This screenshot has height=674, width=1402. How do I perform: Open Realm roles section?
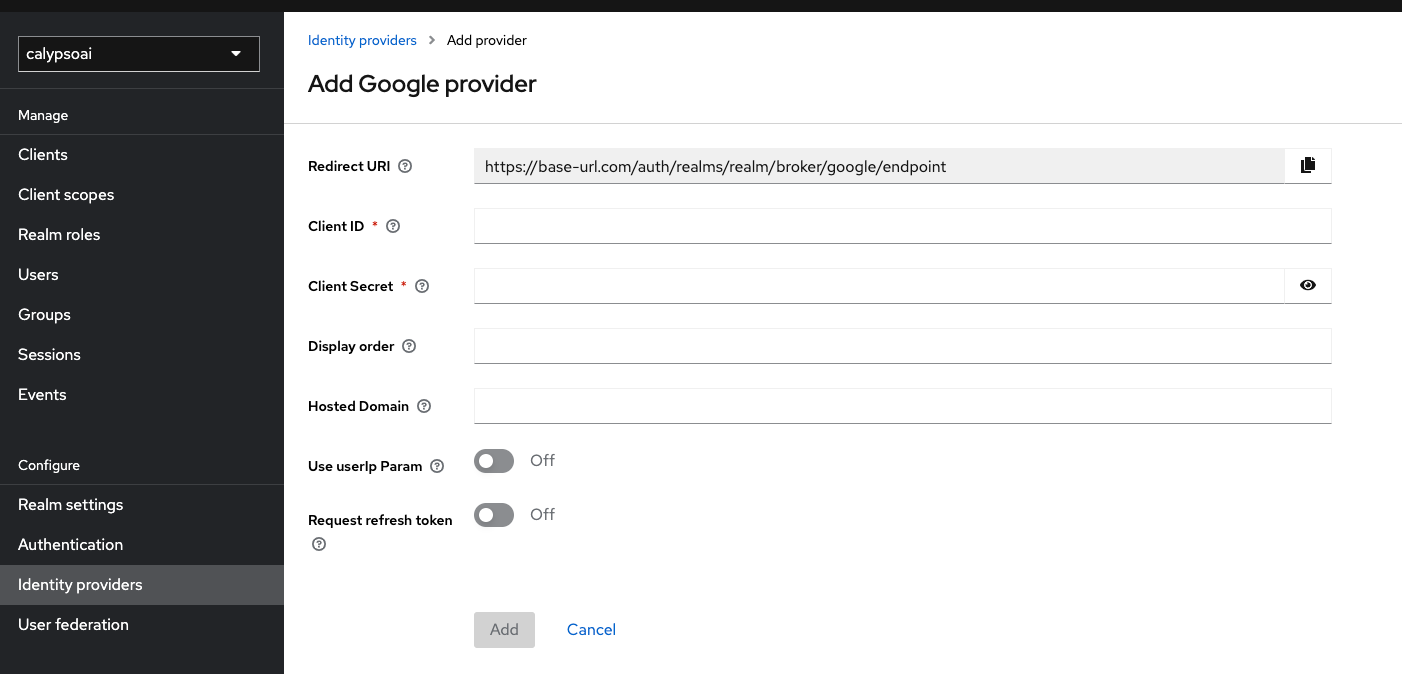(x=142, y=235)
